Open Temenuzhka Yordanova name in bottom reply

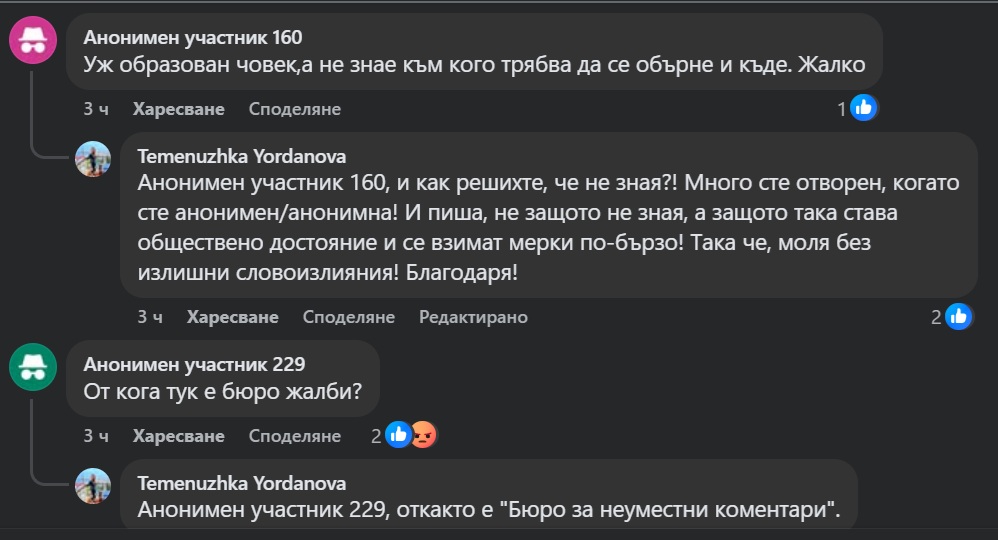242,483
